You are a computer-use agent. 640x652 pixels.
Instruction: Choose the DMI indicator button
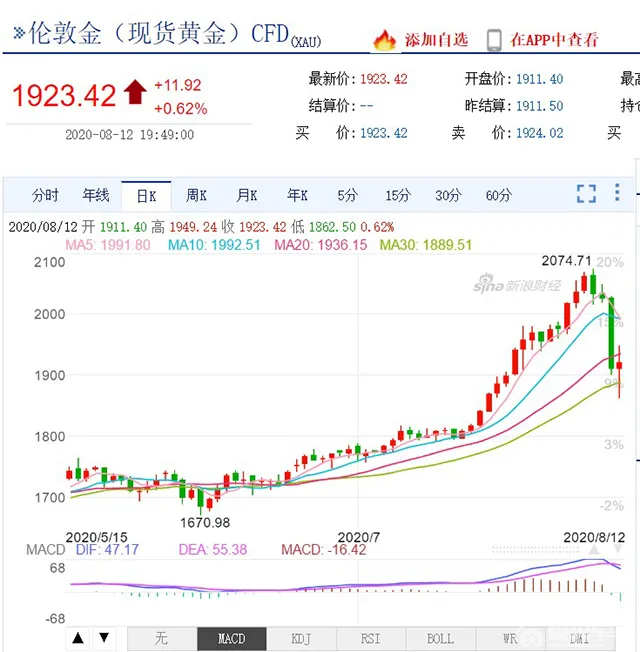pos(580,639)
